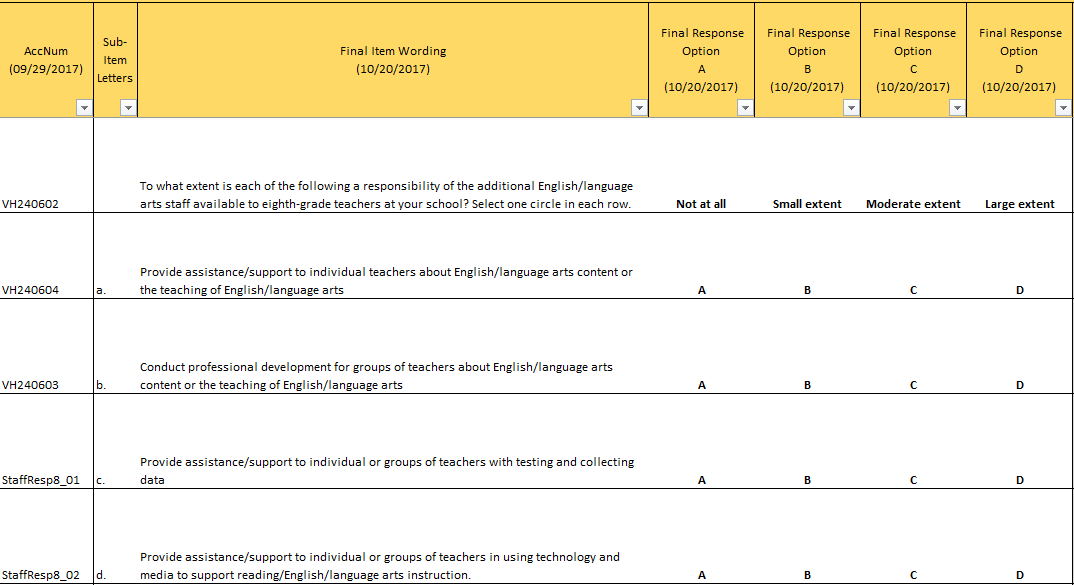Select the Final Response Option D header
This screenshot has width=1074, height=585.
point(1020,60)
